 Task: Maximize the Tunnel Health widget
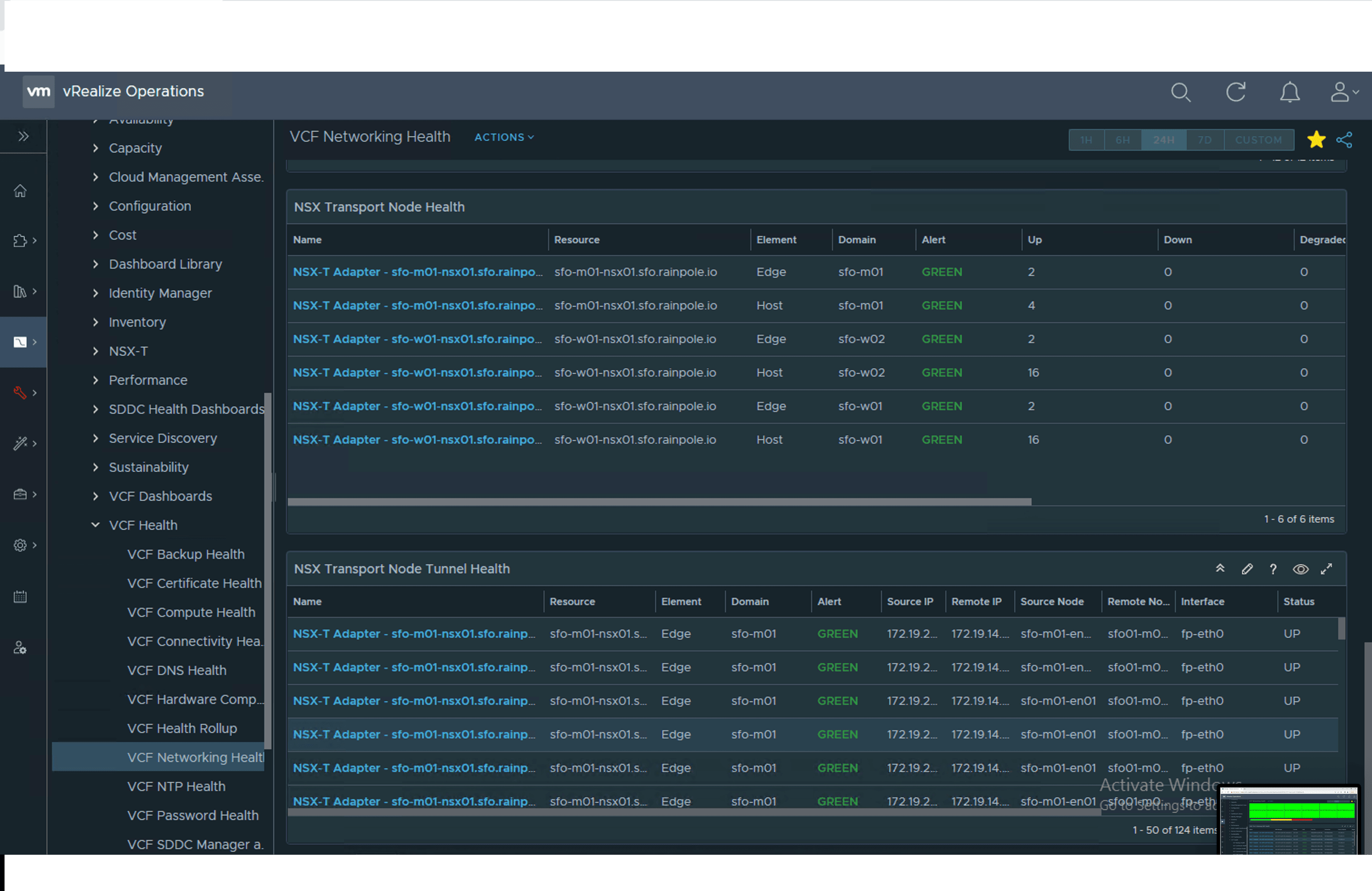point(1327,569)
